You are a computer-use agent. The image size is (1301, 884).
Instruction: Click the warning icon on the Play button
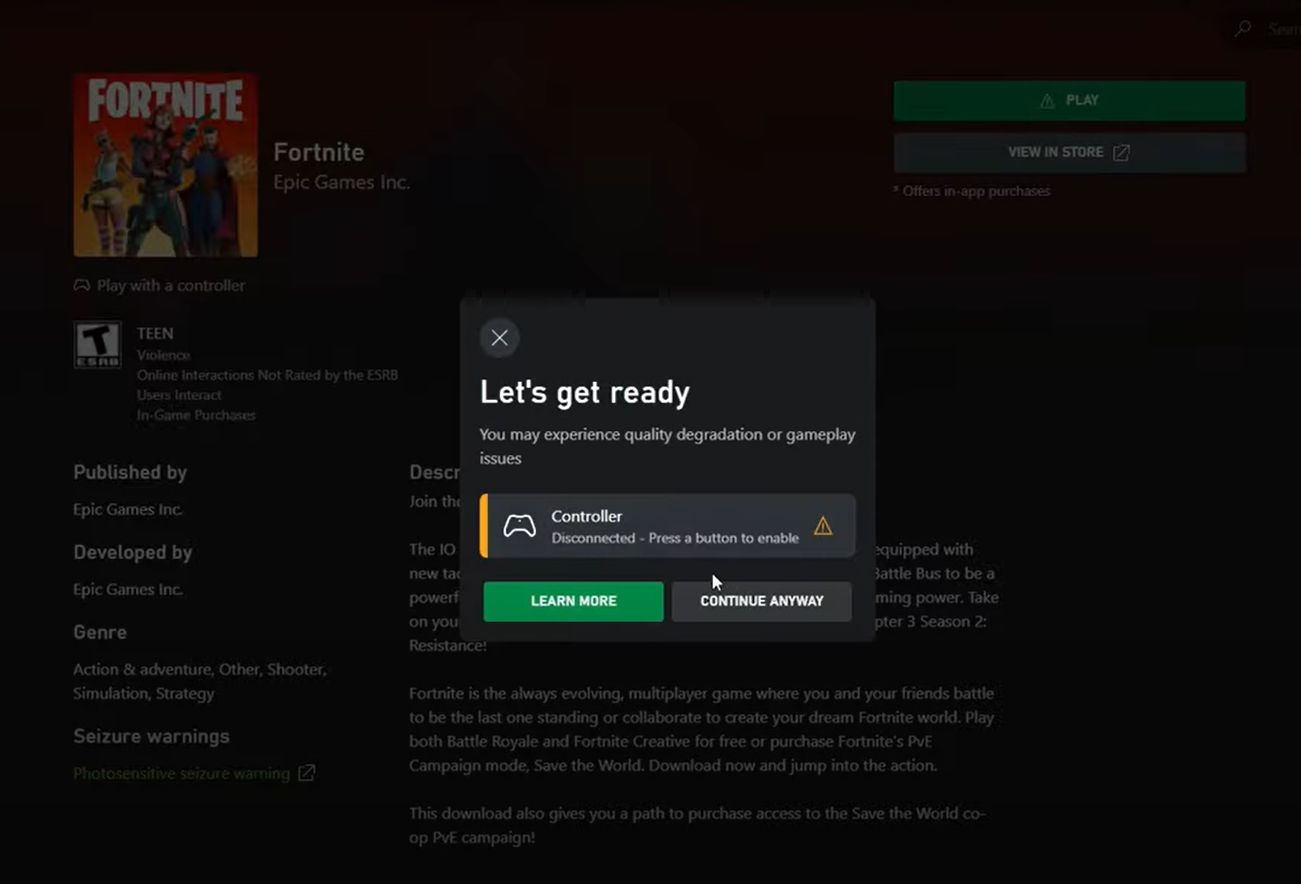click(x=1047, y=101)
